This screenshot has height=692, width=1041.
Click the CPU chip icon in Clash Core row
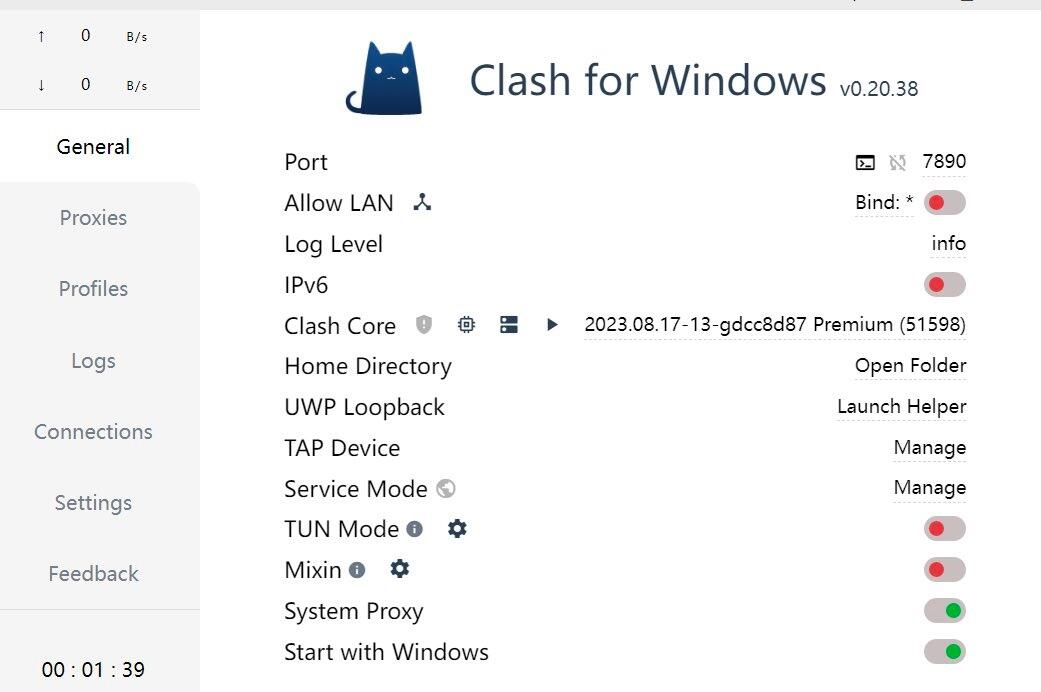[x=466, y=325]
